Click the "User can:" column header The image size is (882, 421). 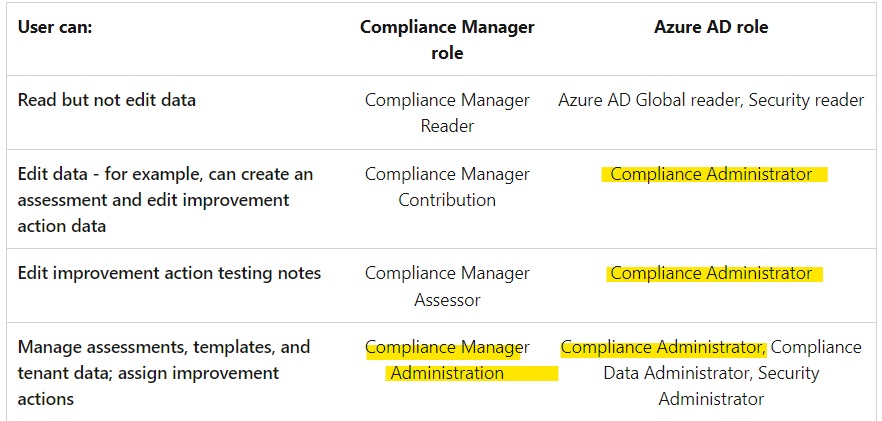[55, 27]
